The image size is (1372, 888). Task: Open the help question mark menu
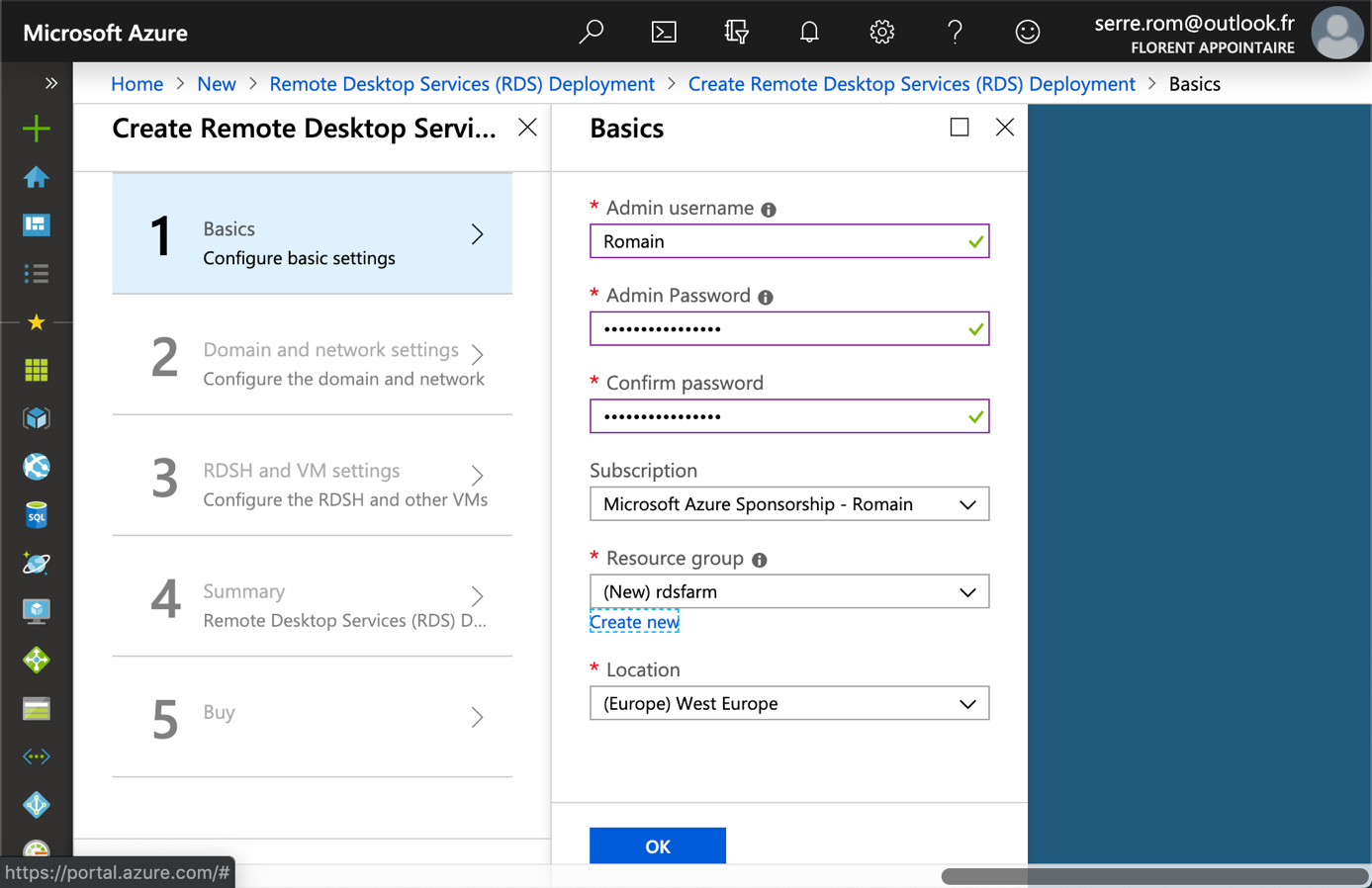coord(955,32)
